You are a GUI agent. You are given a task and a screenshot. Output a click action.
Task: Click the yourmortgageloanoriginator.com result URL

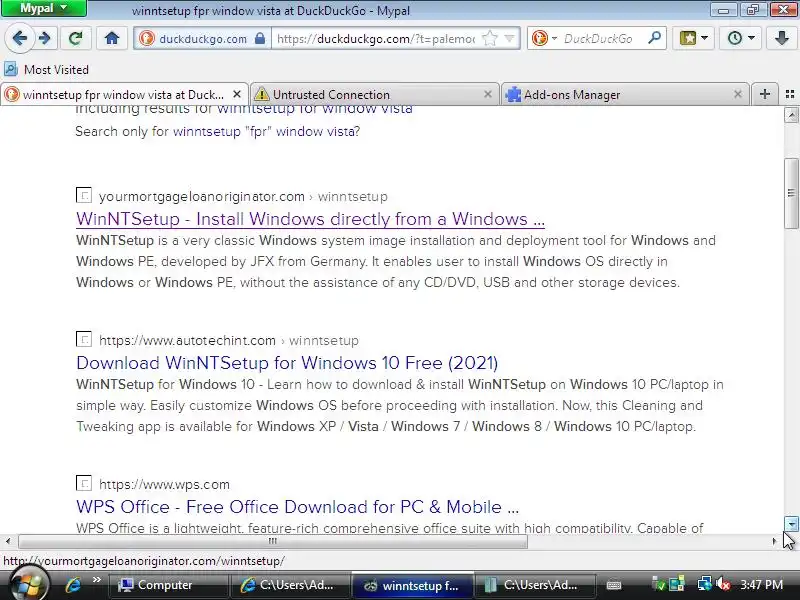[243, 196]
